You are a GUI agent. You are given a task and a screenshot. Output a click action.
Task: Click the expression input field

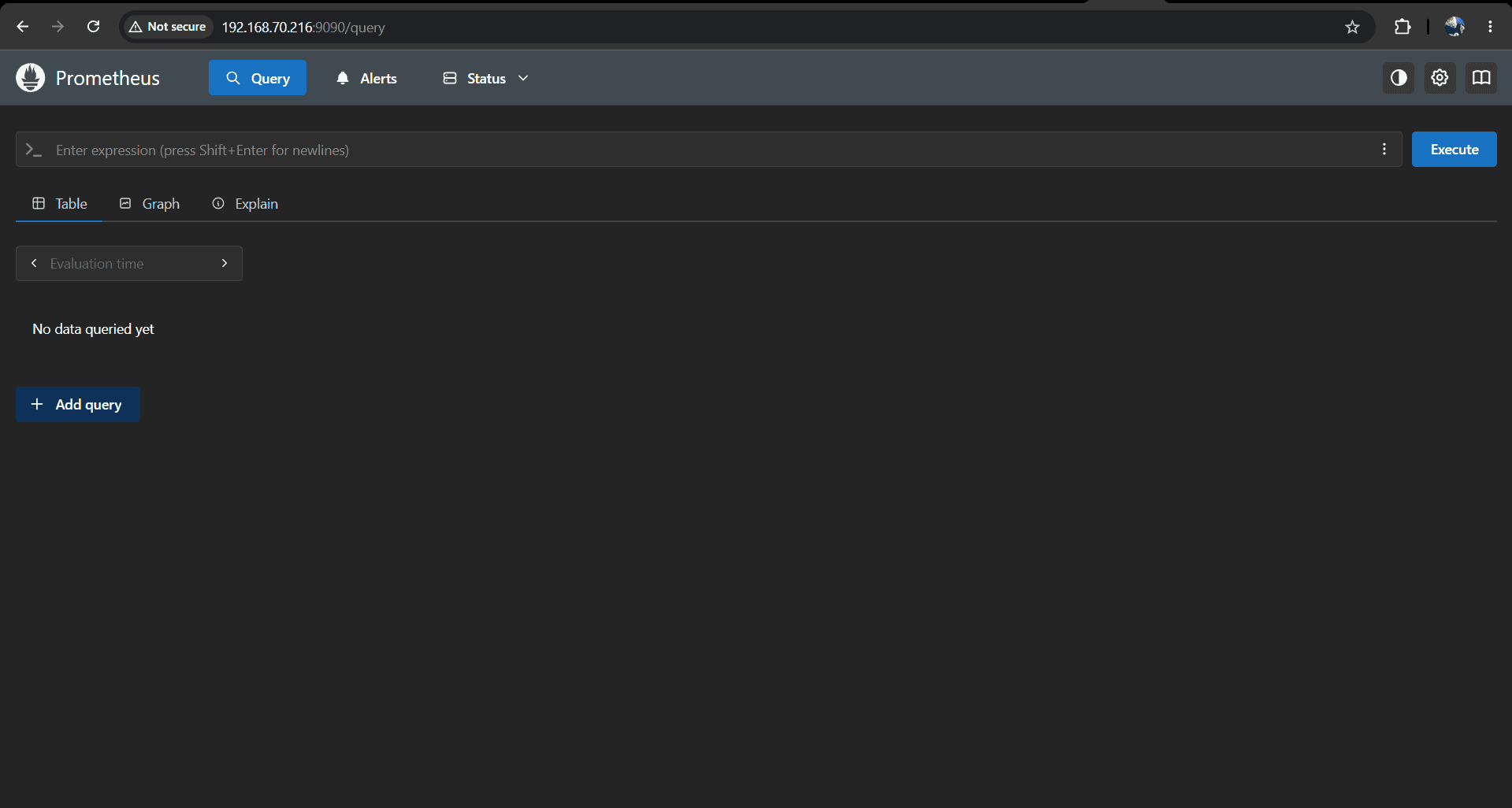coord(709,150)
